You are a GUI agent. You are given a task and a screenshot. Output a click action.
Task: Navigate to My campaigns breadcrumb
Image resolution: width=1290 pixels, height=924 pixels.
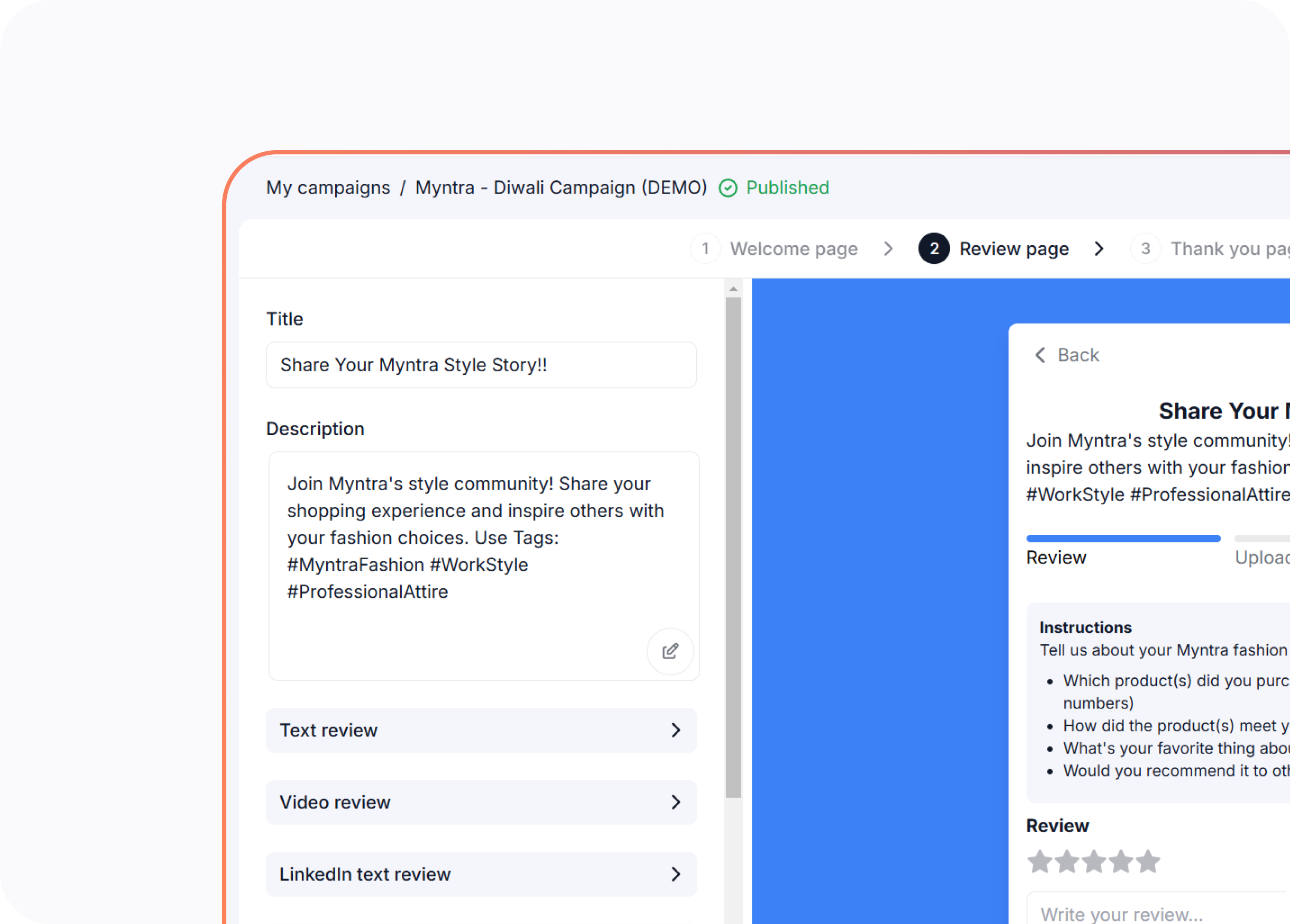(x=328, y=188)
